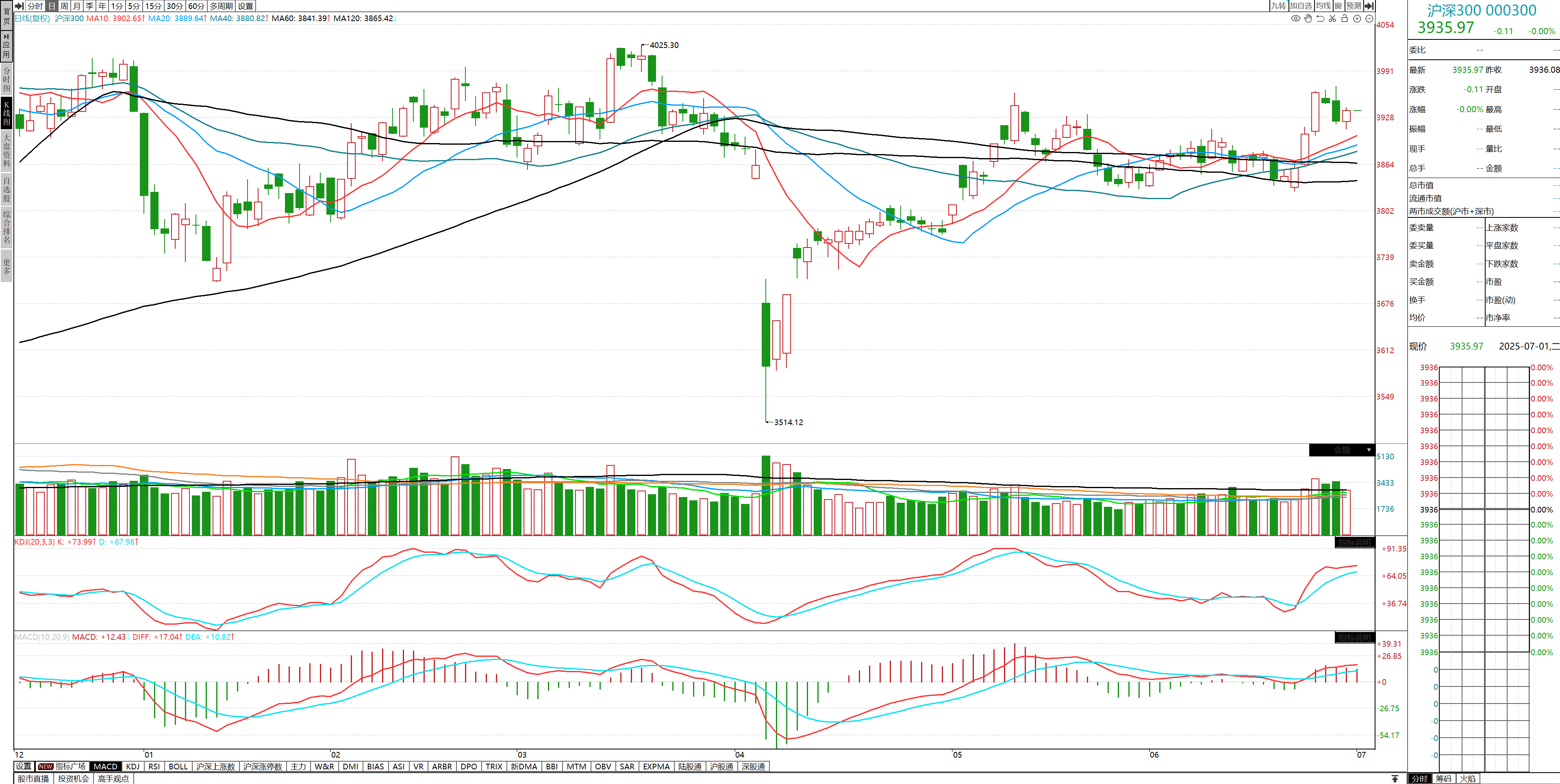Select the 5分 period
The image size is (1560, 784).
click(x=134, y=6)
